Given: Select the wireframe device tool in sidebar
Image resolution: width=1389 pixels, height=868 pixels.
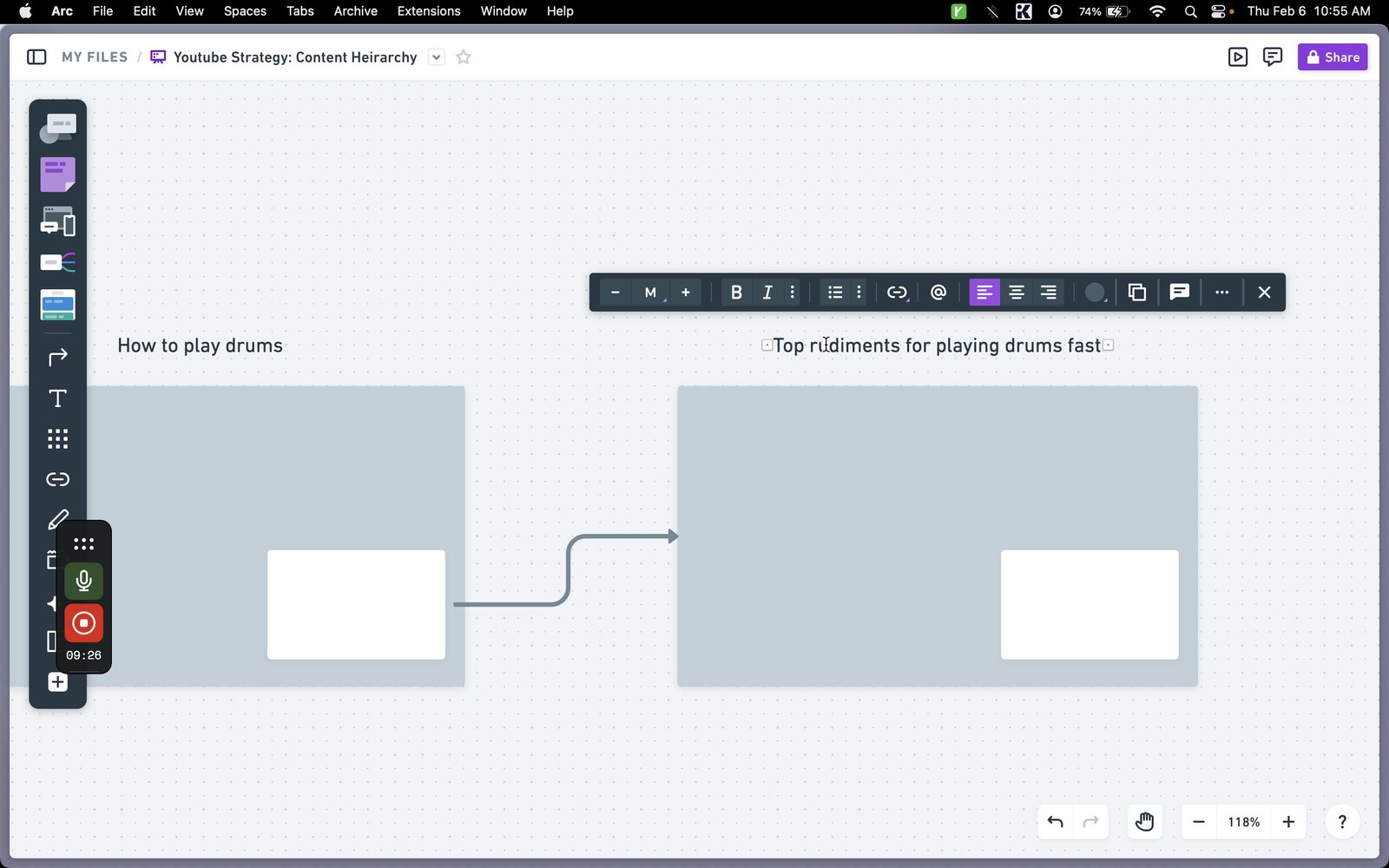Looking at the screenshot, I should pos(57,221).
